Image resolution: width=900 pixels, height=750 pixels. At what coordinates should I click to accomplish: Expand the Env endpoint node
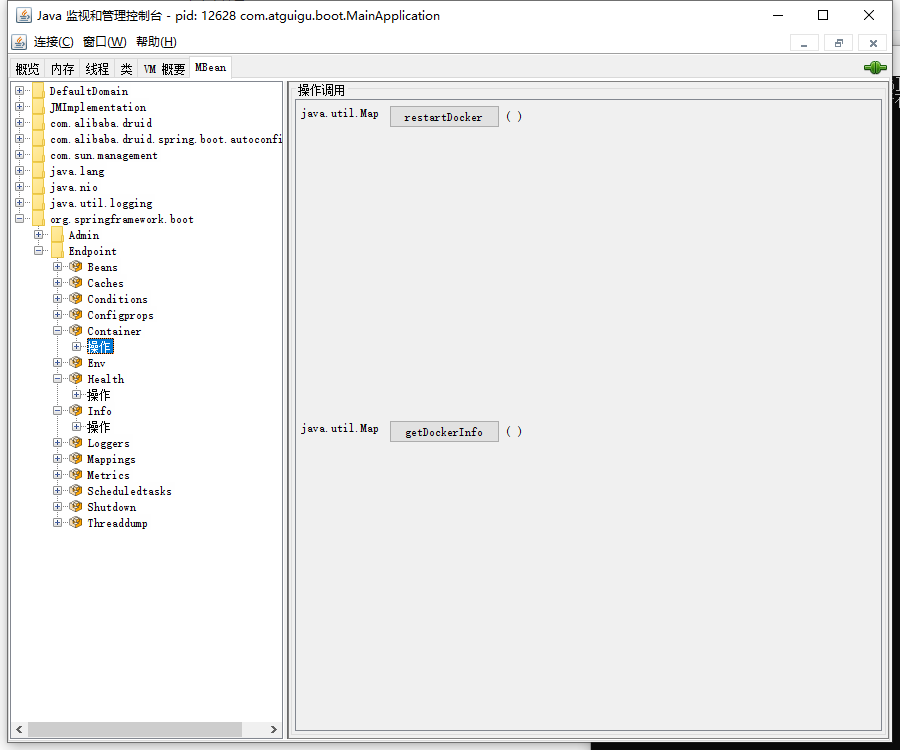58,363
